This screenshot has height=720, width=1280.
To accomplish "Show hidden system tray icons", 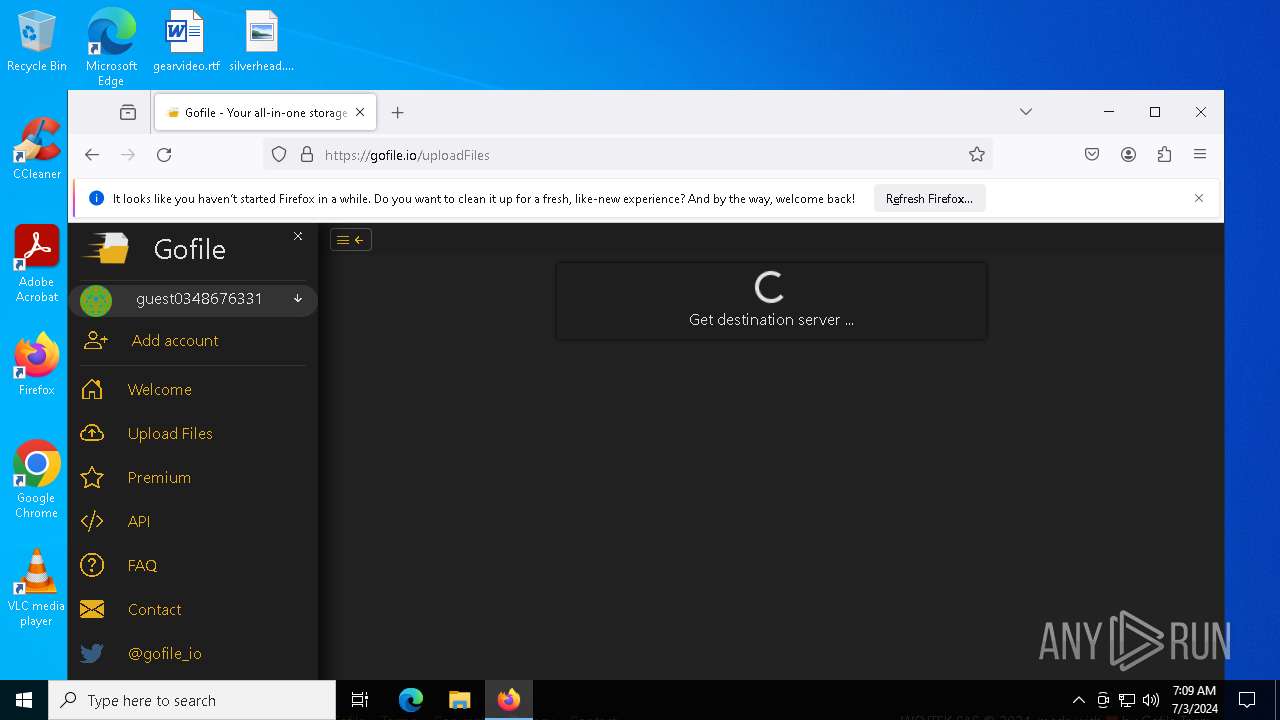I will point(1078,700).
